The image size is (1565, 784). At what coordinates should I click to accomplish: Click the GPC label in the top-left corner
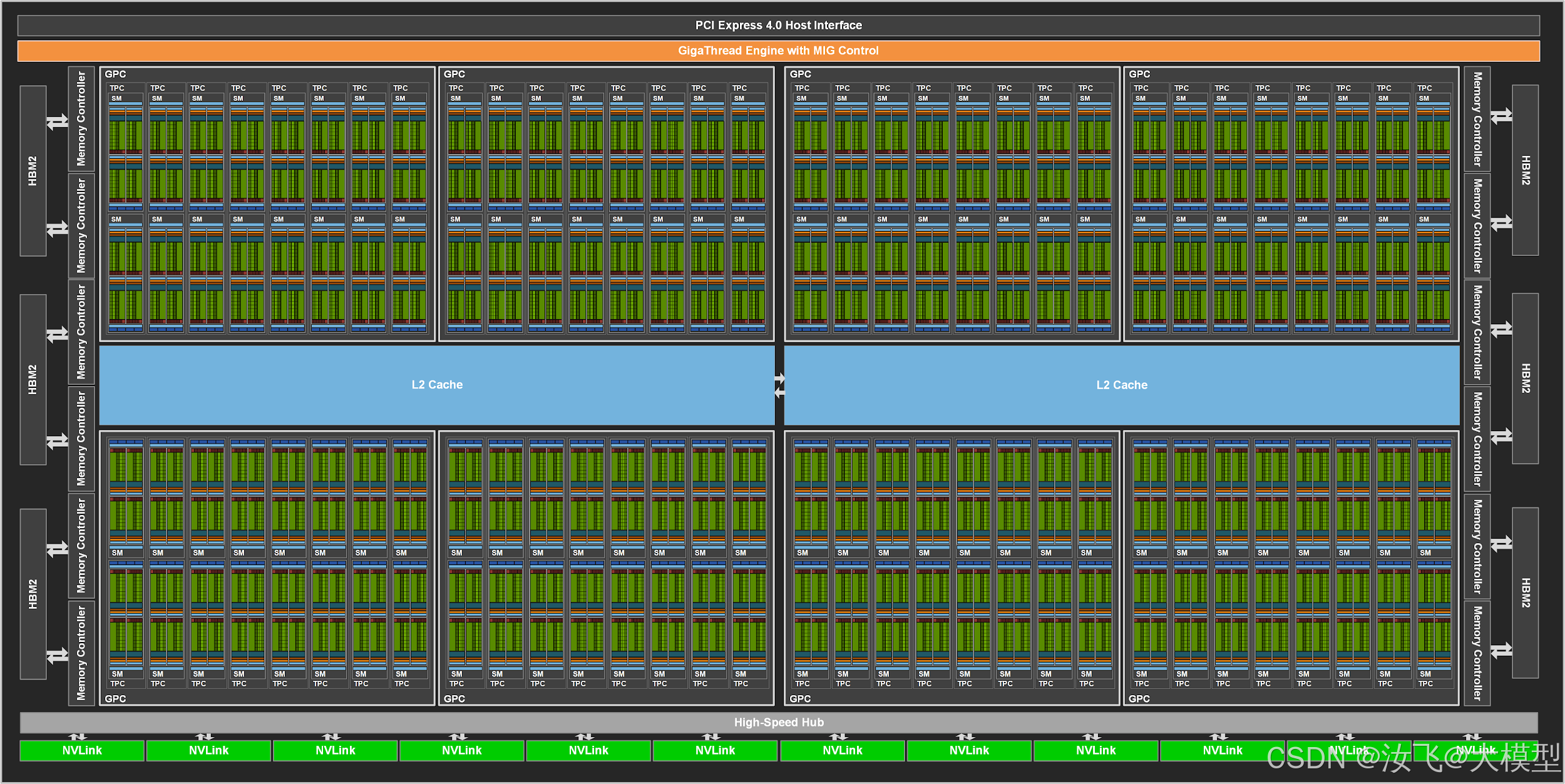click(115, 74)
